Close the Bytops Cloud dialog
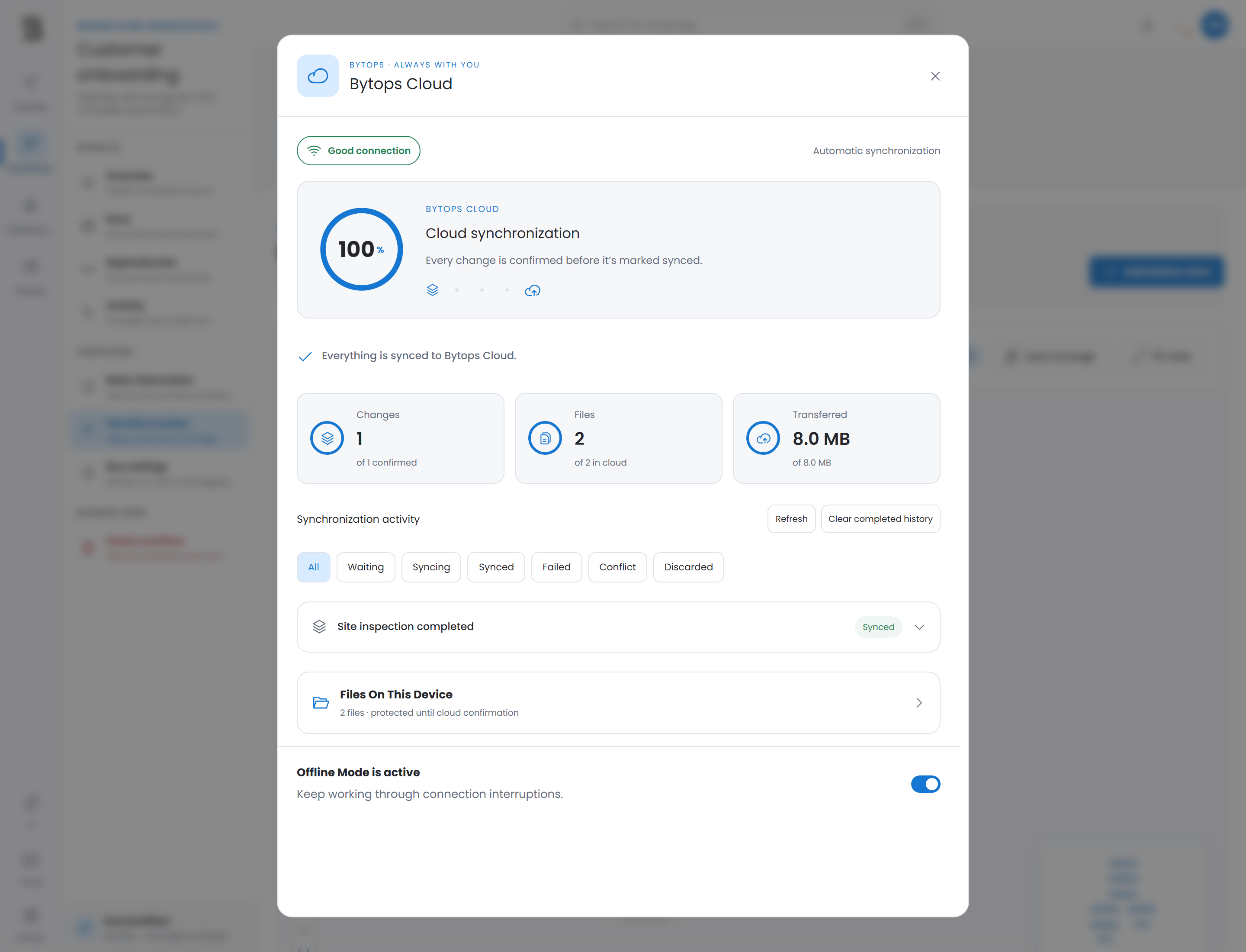This screenshot has height=952, width=1246. [935, 76]
